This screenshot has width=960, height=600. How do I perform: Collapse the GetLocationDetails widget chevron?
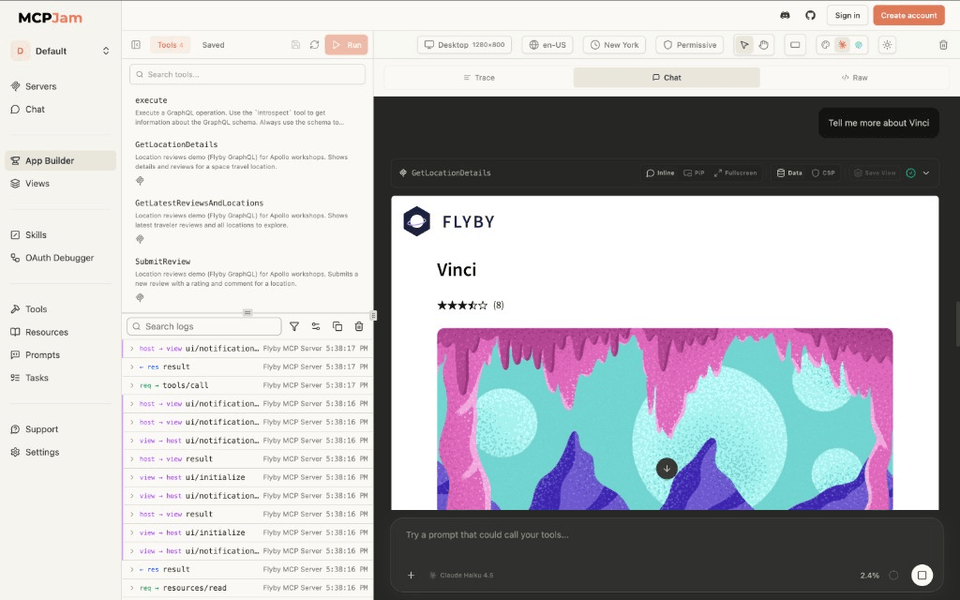926,173
